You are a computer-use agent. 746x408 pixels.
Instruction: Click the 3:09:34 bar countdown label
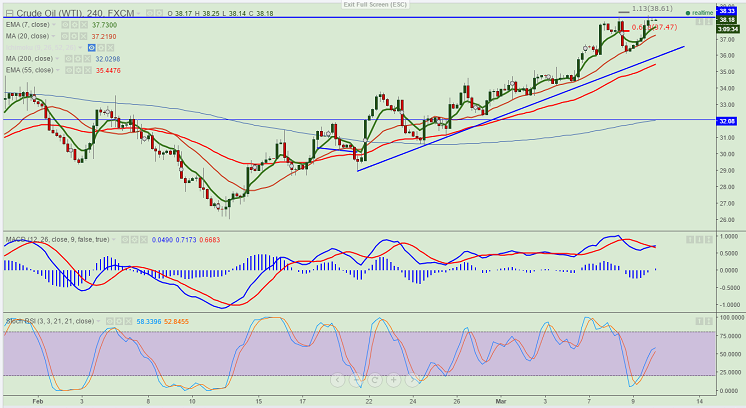(x=727, y=29)
